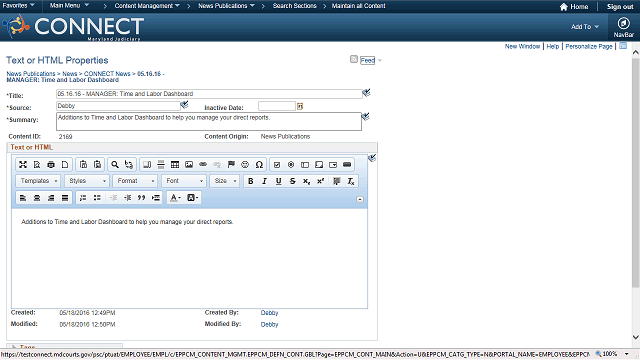Toggle Subscript formatting
Image resolution: width=640 pixels, height=360 pixels.
[306, 181]
